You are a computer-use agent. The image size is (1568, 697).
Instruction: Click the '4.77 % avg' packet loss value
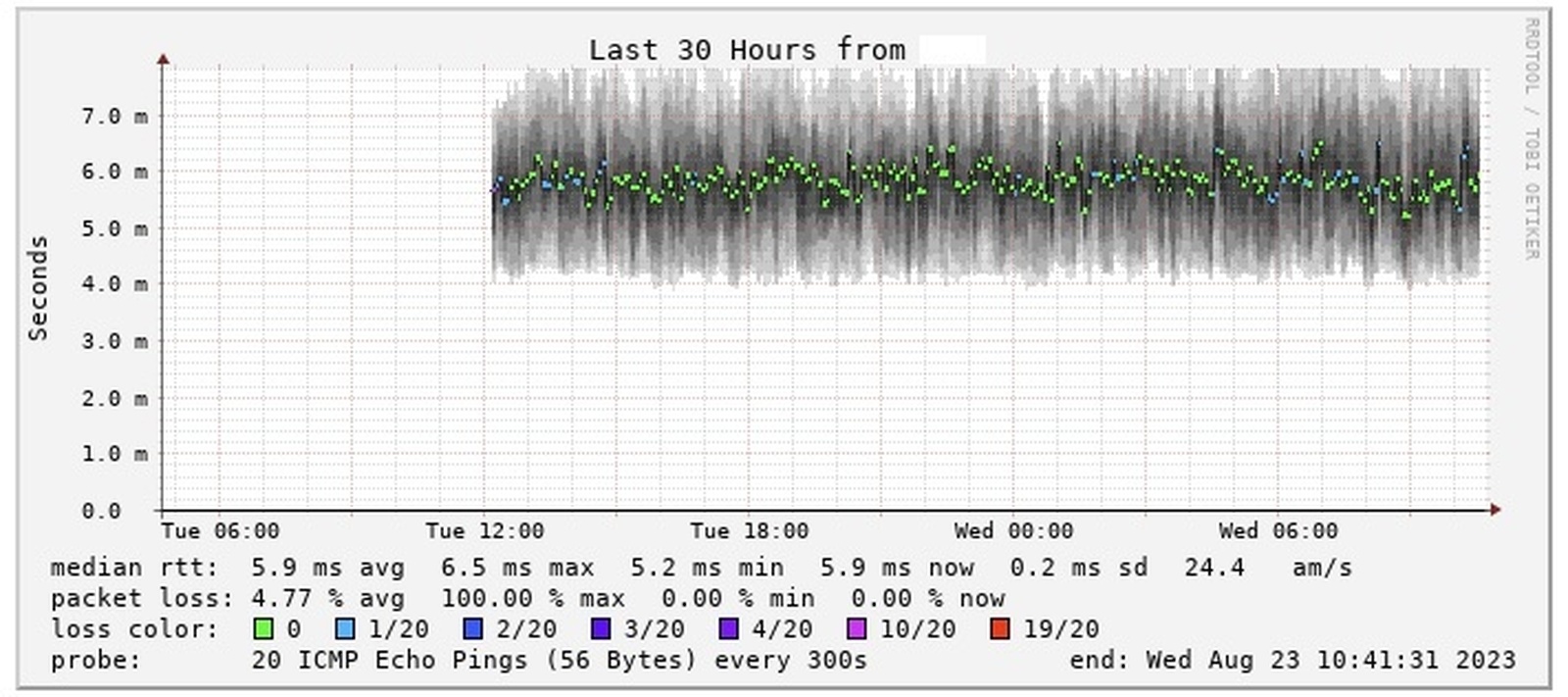pos(327,598)
